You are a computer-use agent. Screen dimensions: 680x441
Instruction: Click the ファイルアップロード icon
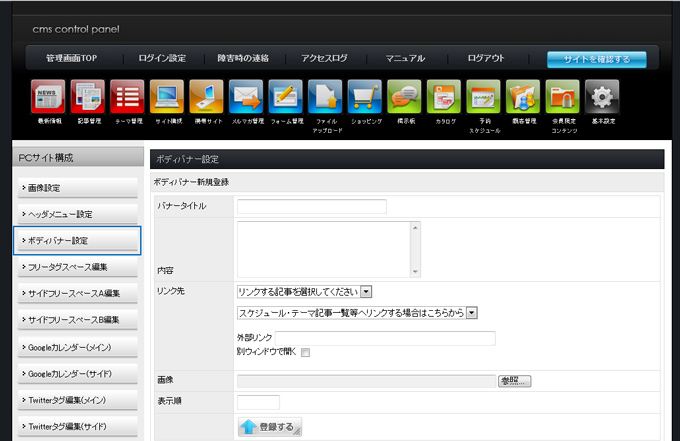325,97
